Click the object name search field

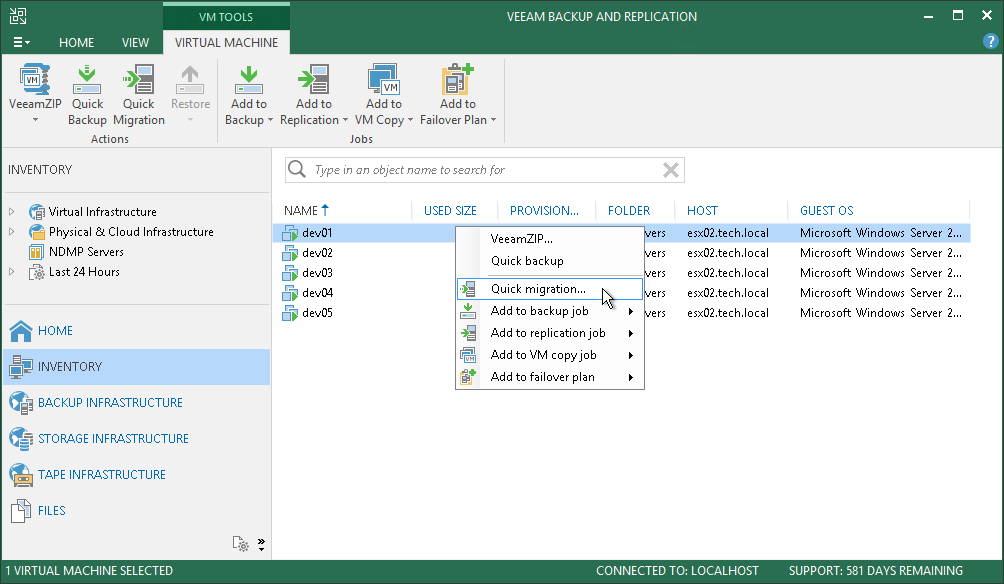(483, 170)
